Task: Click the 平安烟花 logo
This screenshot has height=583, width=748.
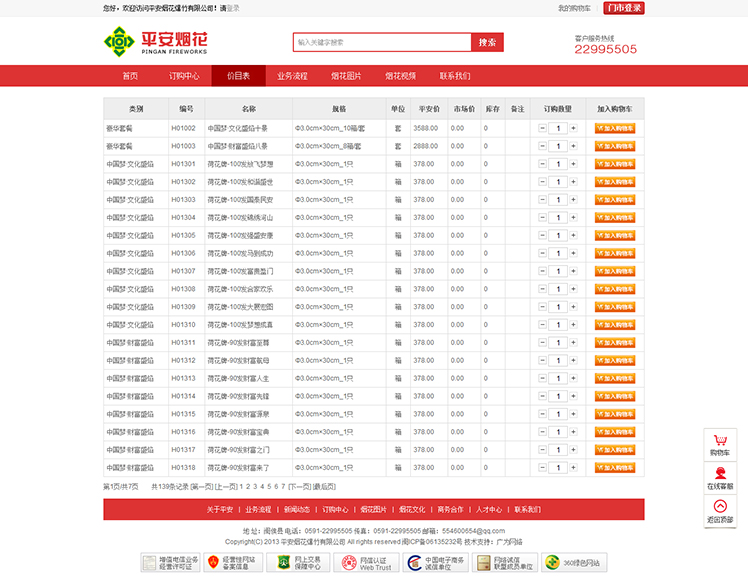Action: click(156, 42)
